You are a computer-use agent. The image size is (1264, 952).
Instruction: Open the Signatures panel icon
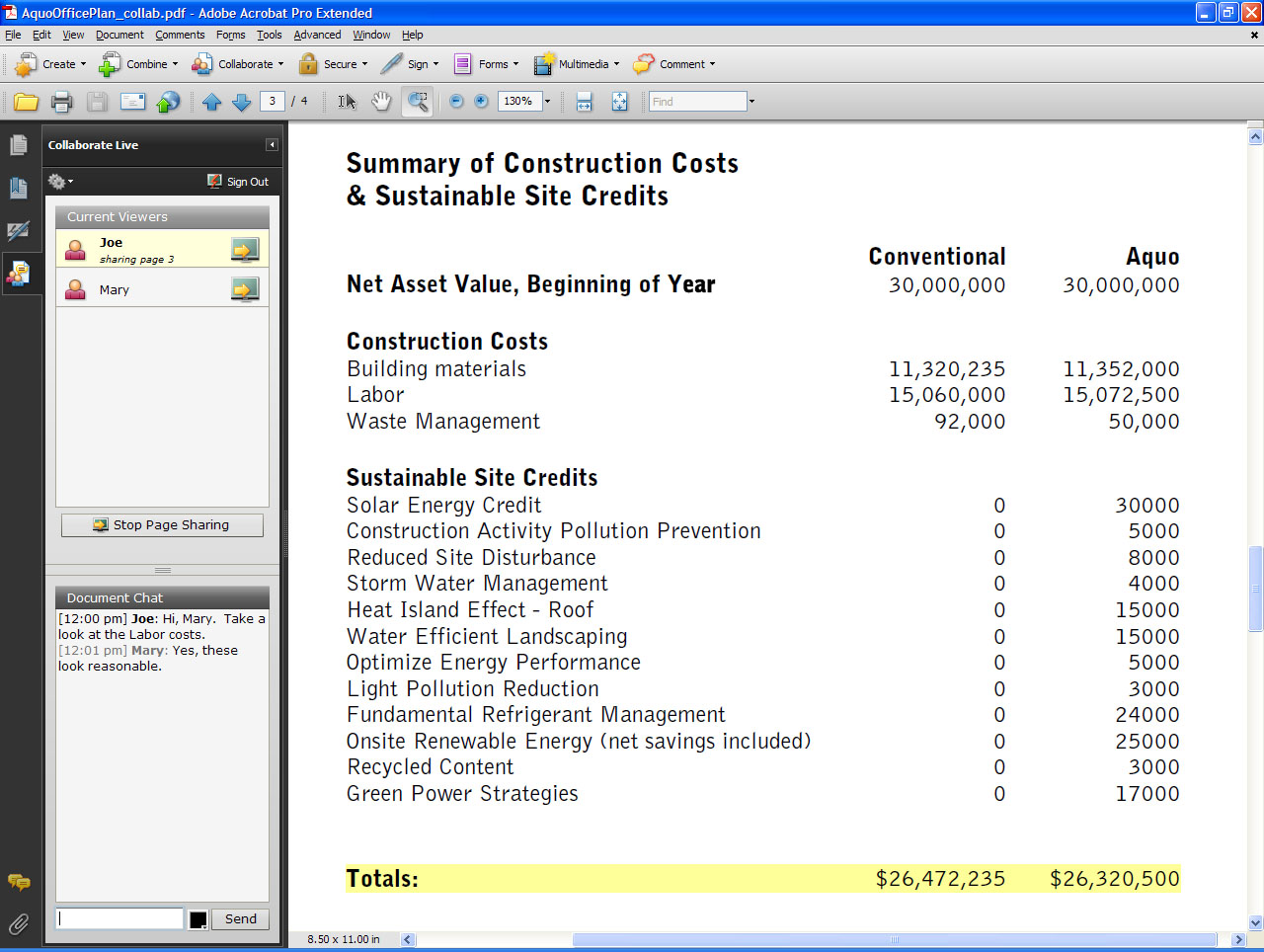(18, 231)
